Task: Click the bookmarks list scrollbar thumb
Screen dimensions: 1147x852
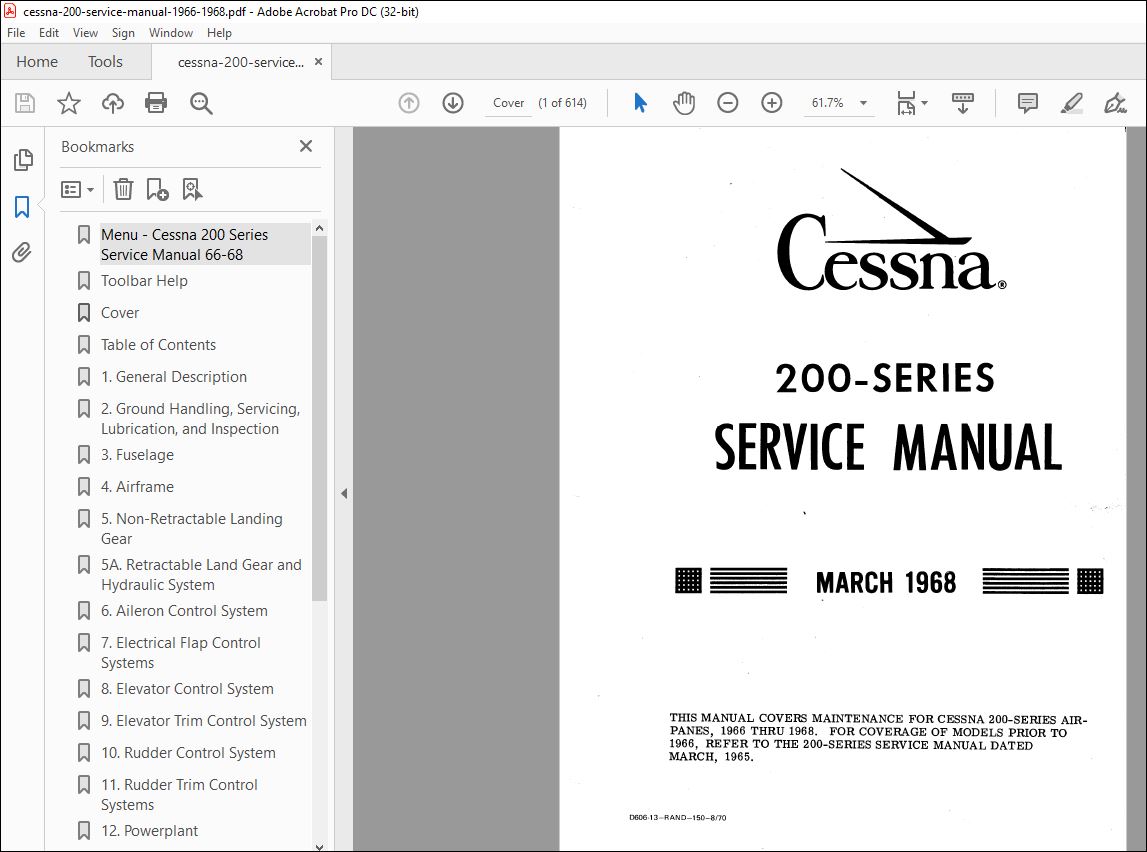Action: [x=319, y=418]
